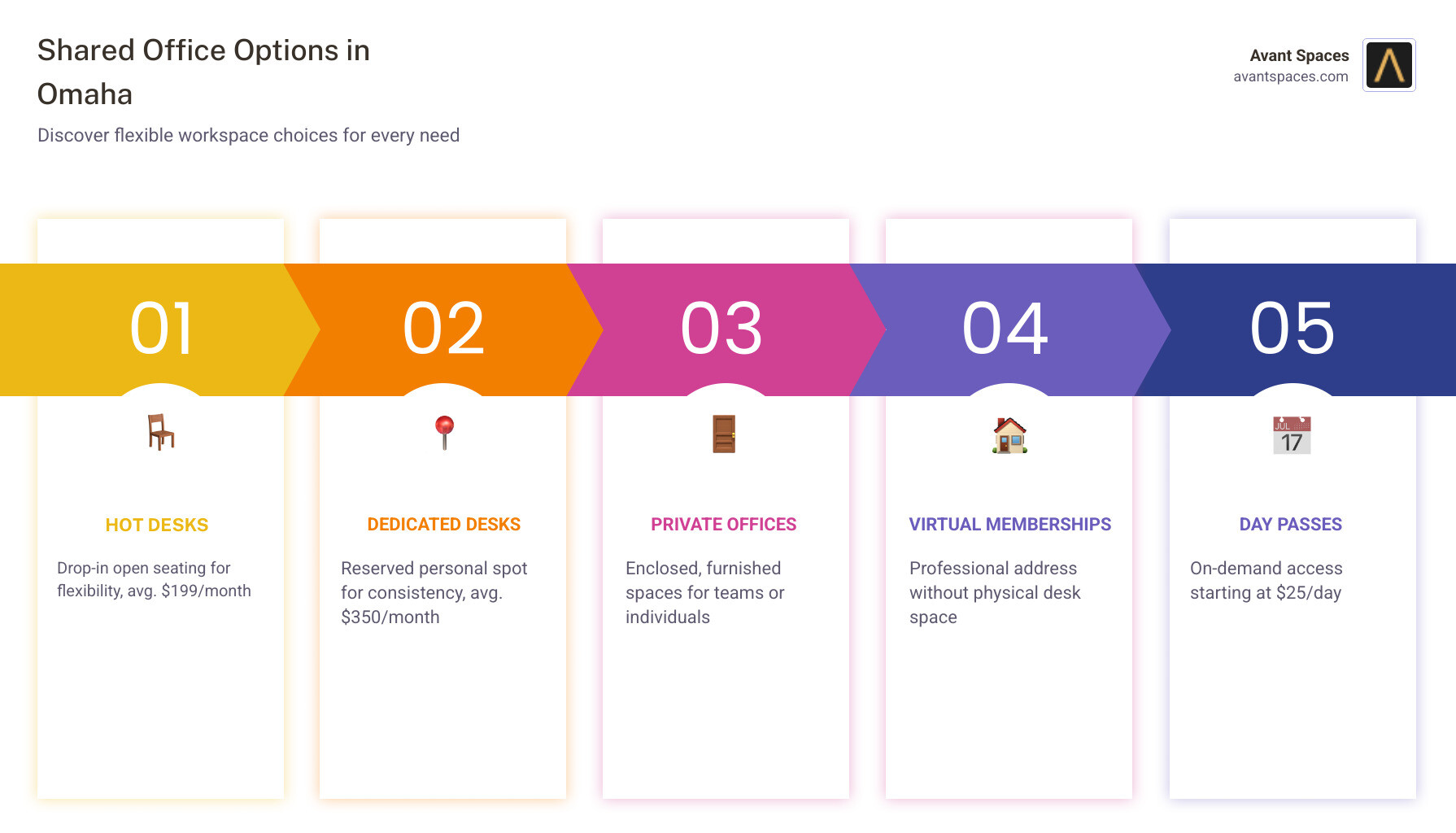Viewport: 1456px width, 833px height.
Task: Click the 'Drop-in open seating' description
Action: tap(154, 579)
